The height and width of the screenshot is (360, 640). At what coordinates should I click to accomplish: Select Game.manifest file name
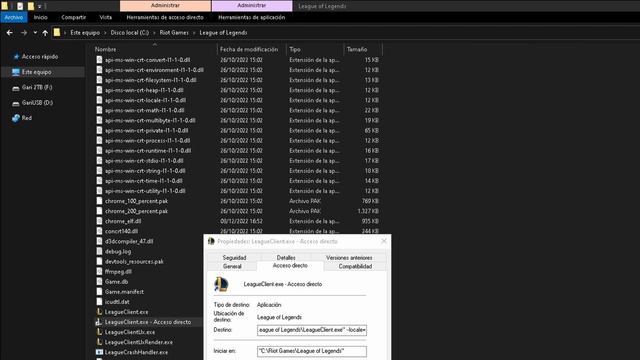[x=124, y=292]
